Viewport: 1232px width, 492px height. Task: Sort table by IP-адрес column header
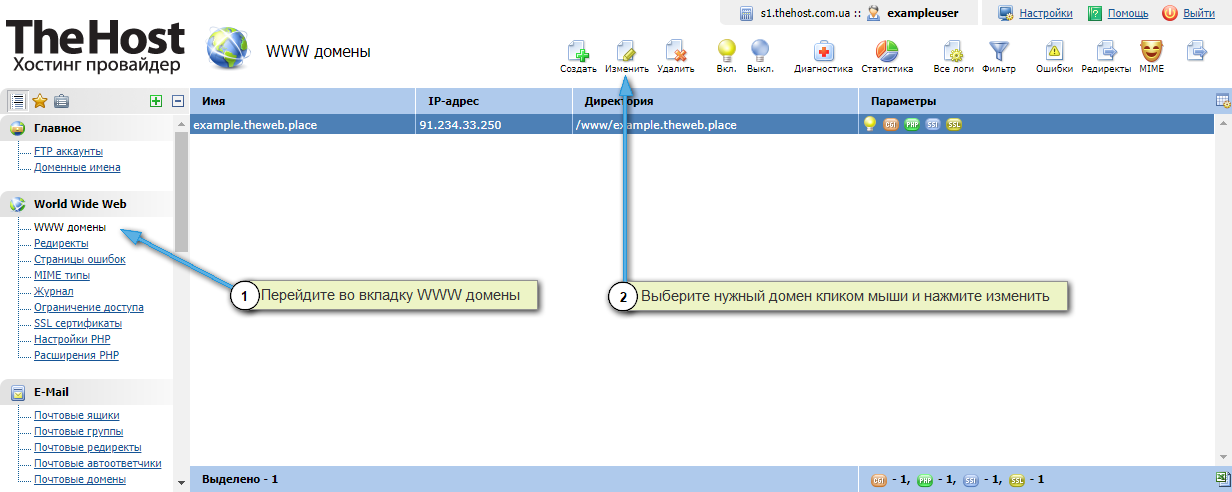pyautogui.click(x=494, y=101)
